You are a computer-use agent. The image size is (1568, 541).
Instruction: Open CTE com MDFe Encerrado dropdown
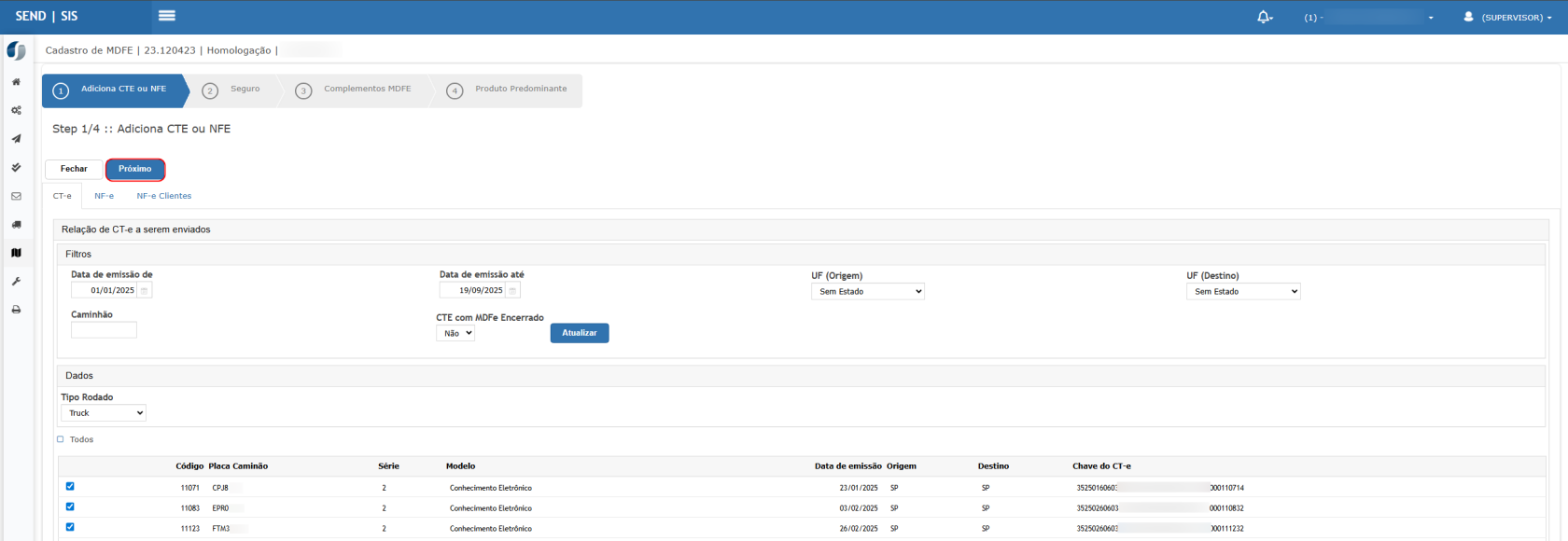pyautogui.click(x=455, y=334)
